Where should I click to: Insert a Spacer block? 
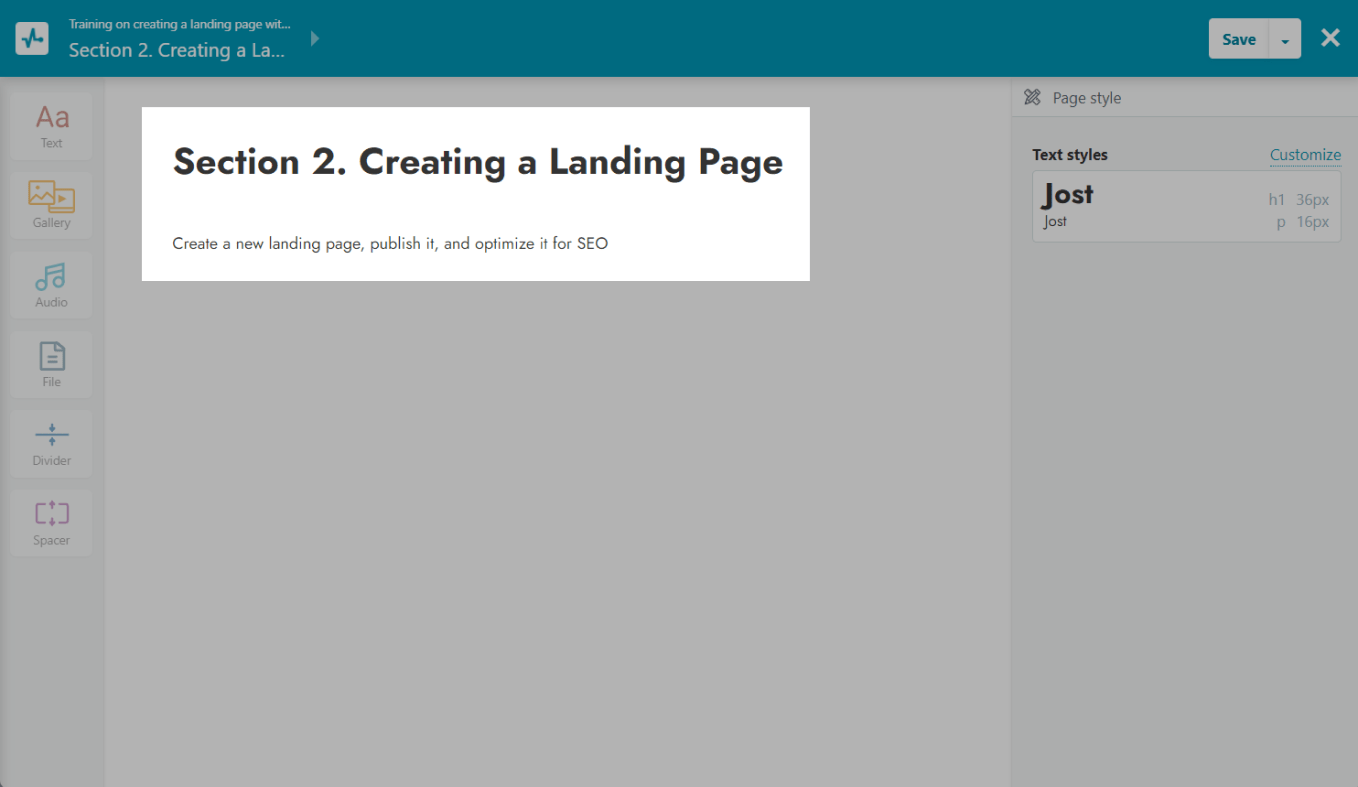pos(51,522)
